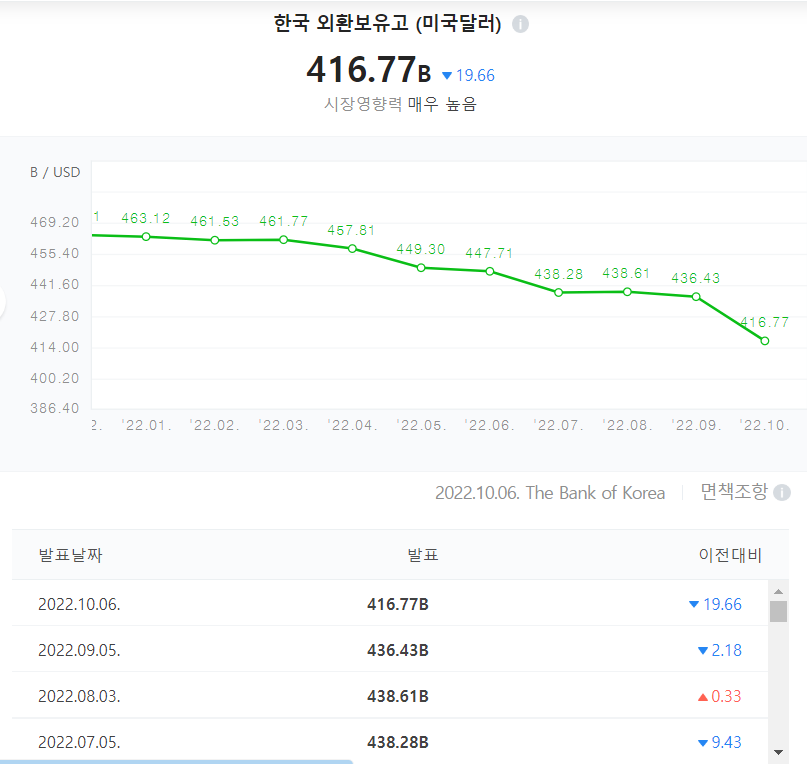The height and width of the screenshot is (764, 807).
Task: Click the 발표 column header
Action: pos(423,555)
